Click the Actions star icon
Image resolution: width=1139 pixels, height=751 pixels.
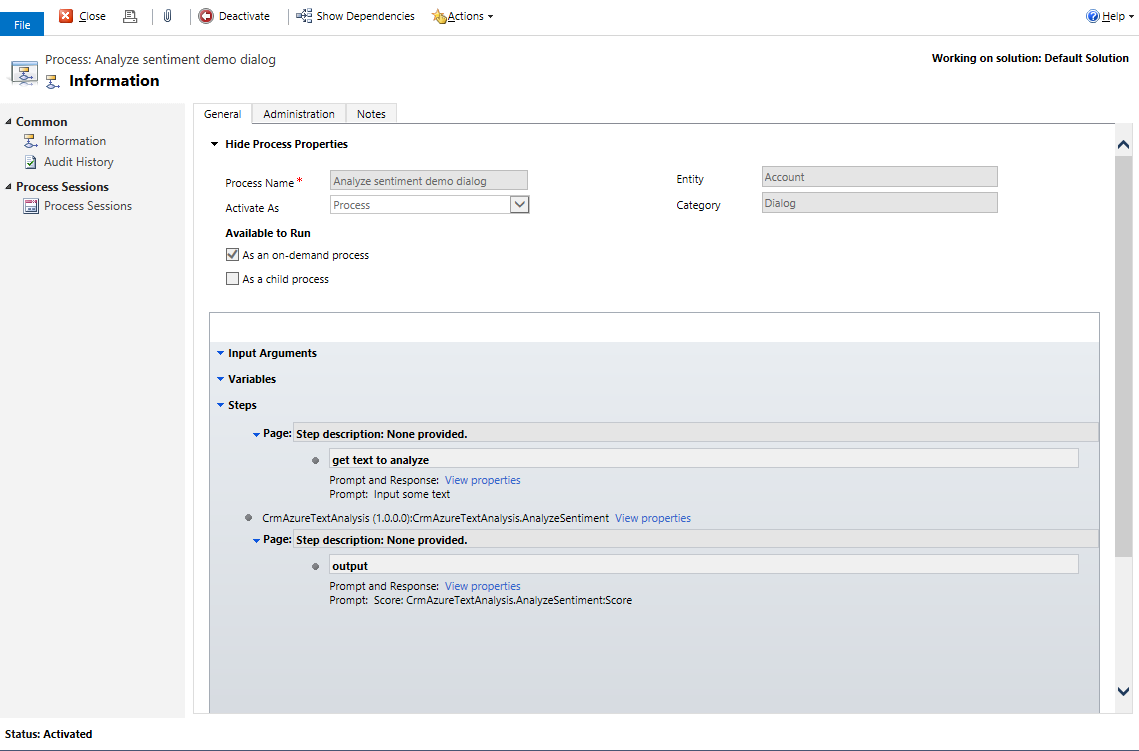tap(439, 16)
